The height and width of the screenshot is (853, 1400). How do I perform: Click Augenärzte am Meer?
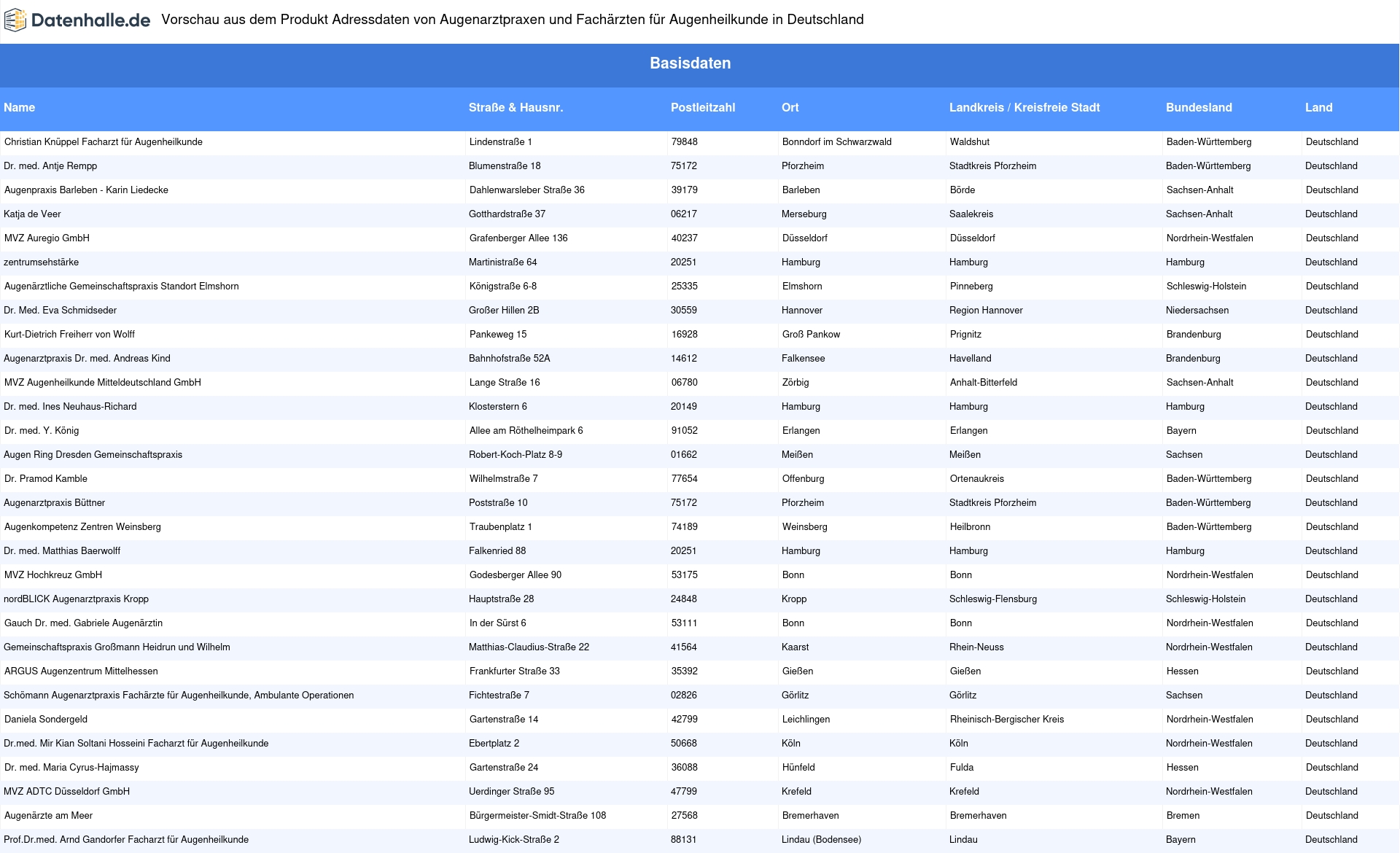pyautogui.click(x=48, y=816)
